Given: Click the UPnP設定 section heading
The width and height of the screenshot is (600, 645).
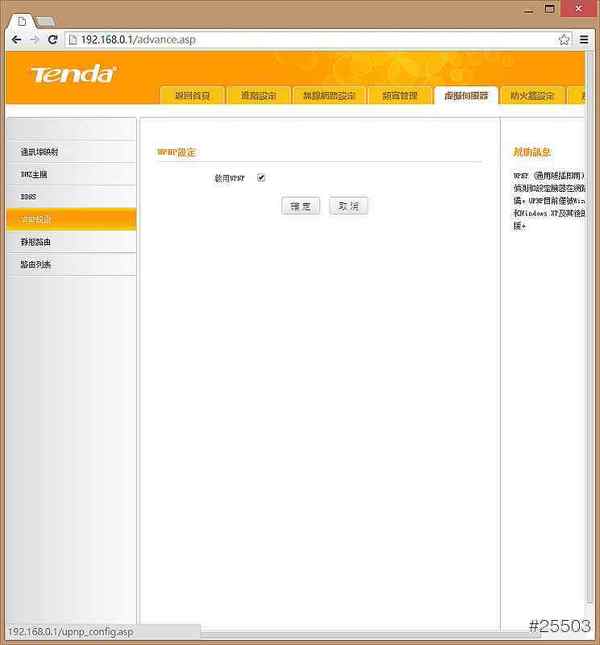Looking at the screenshot, I should pos(176,152).
